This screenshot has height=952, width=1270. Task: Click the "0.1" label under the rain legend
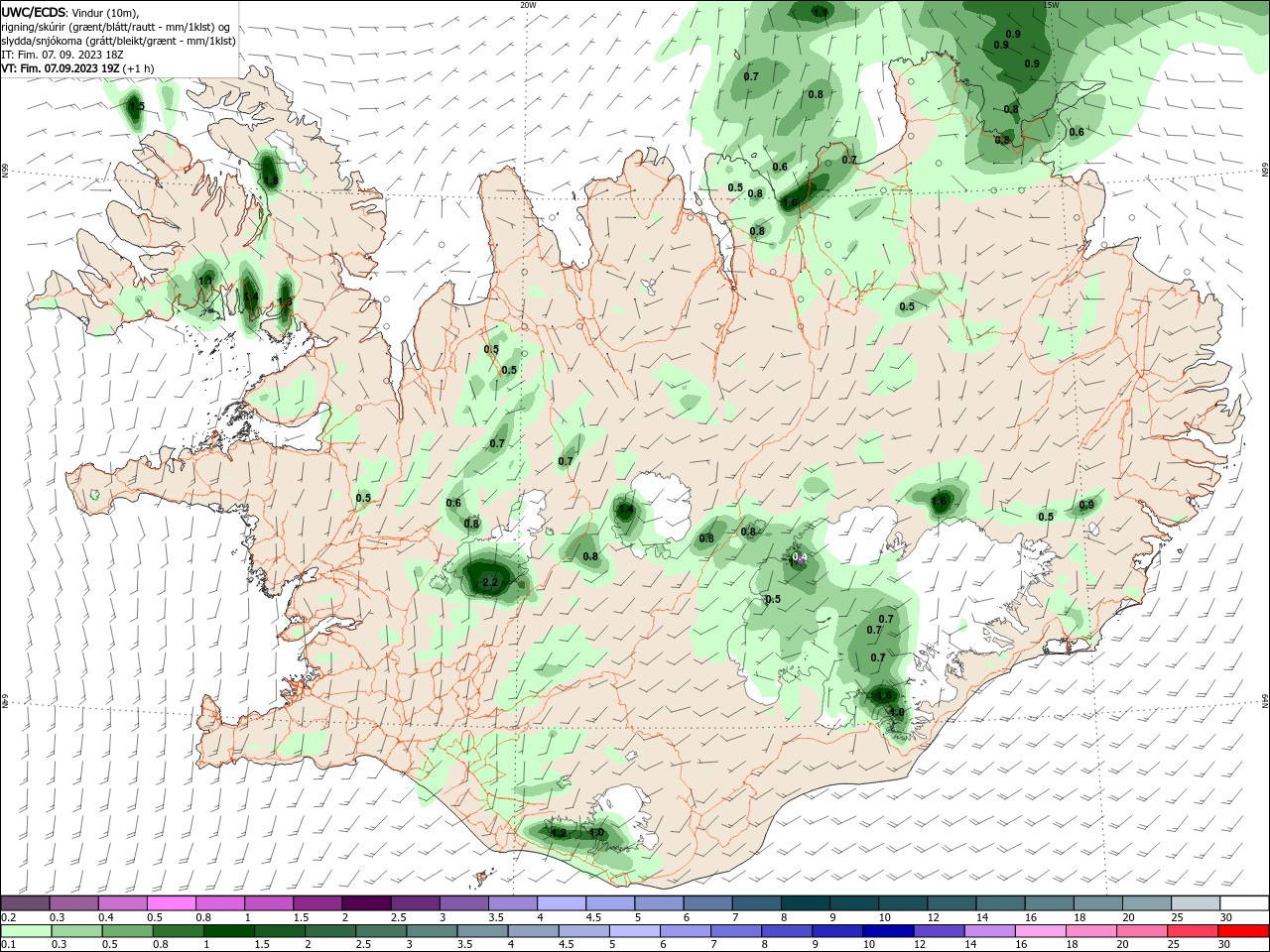[x=8, y=946]
